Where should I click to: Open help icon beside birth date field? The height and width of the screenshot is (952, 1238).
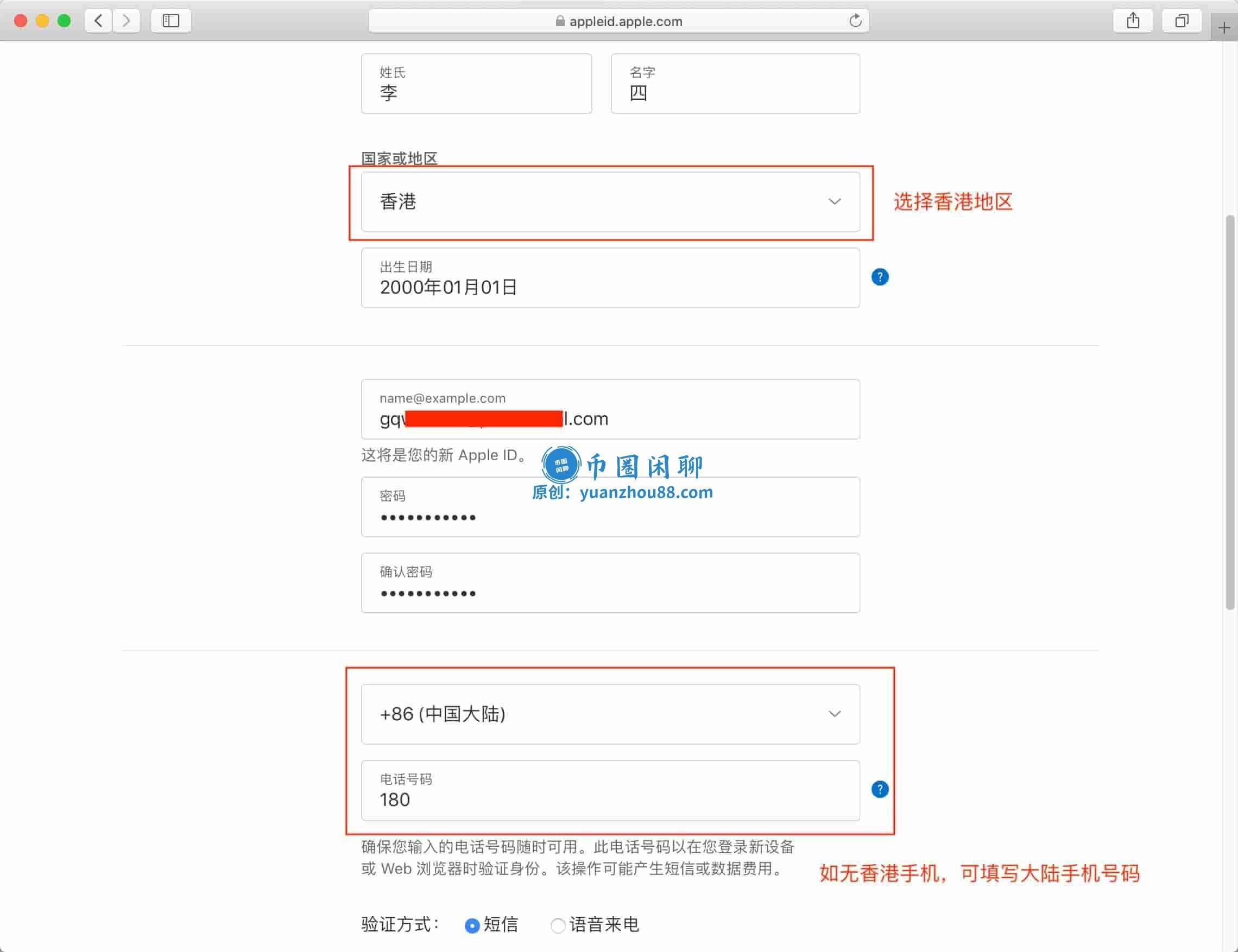tap(880, 277)
